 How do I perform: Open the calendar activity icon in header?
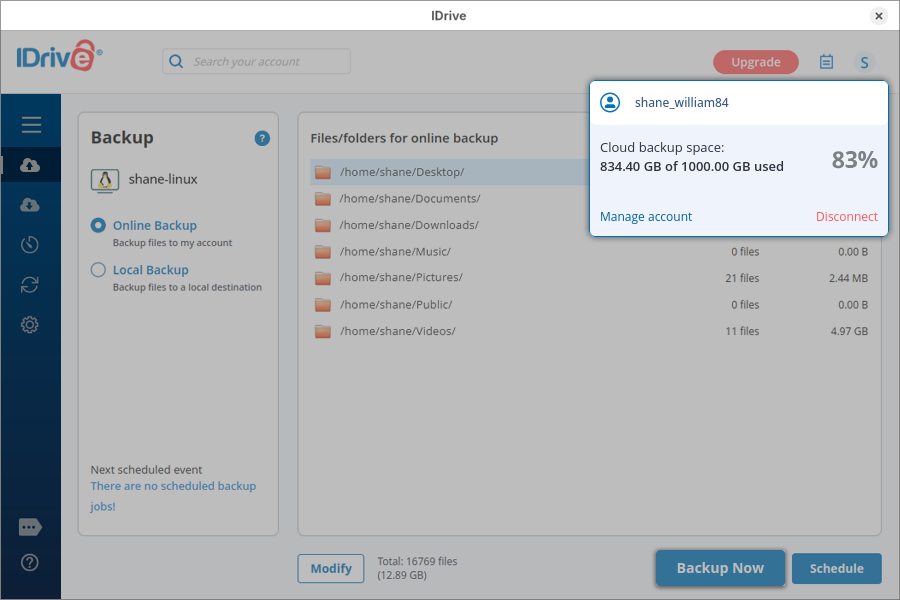826,62
